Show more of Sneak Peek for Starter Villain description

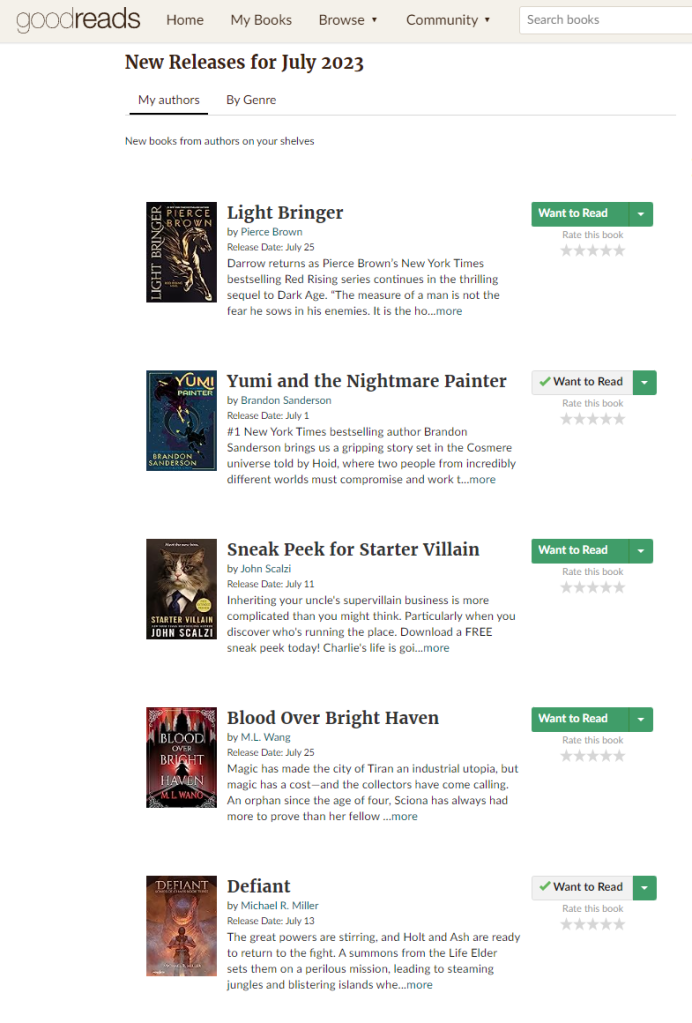(436, 648)
